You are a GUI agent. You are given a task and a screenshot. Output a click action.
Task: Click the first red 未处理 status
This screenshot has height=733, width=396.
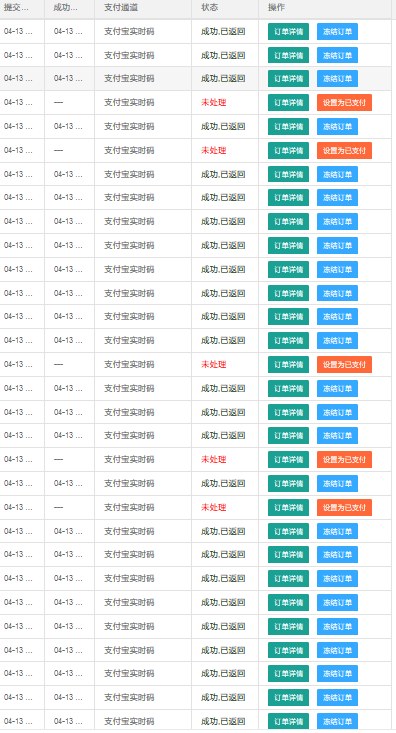point(214,102)
